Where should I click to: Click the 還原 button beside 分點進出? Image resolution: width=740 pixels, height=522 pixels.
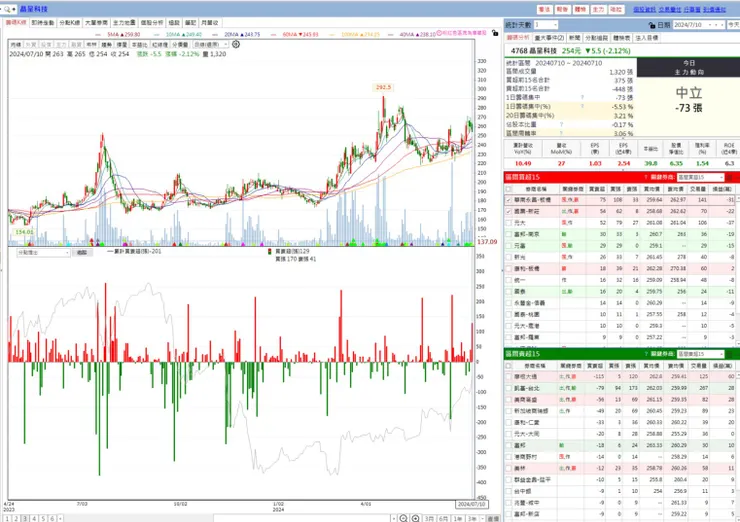(x=82, y=253)
